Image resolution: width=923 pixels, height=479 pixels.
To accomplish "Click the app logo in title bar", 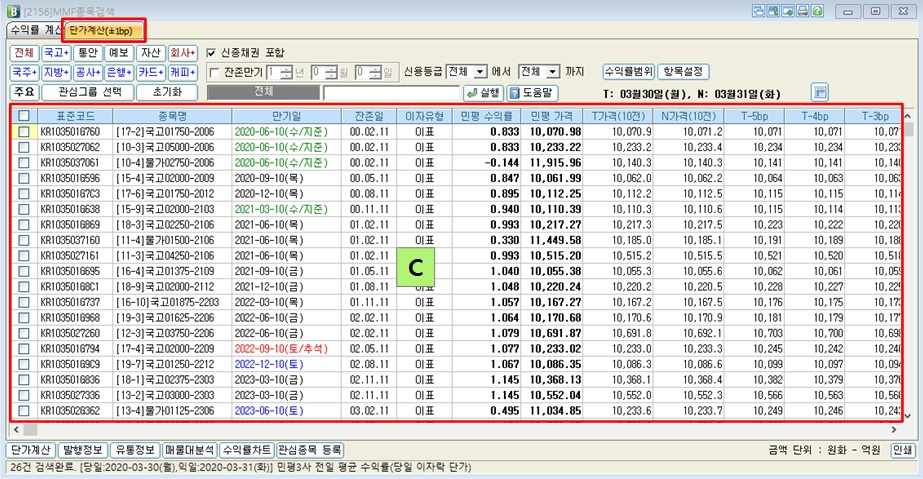I will coord(10,10).
